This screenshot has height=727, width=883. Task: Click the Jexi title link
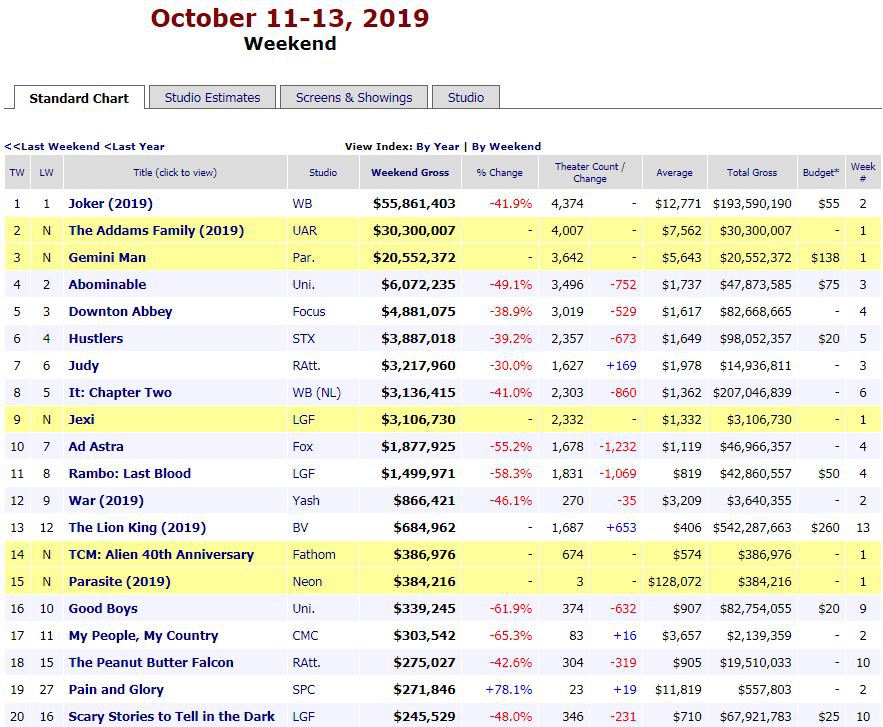click(82, 420)
